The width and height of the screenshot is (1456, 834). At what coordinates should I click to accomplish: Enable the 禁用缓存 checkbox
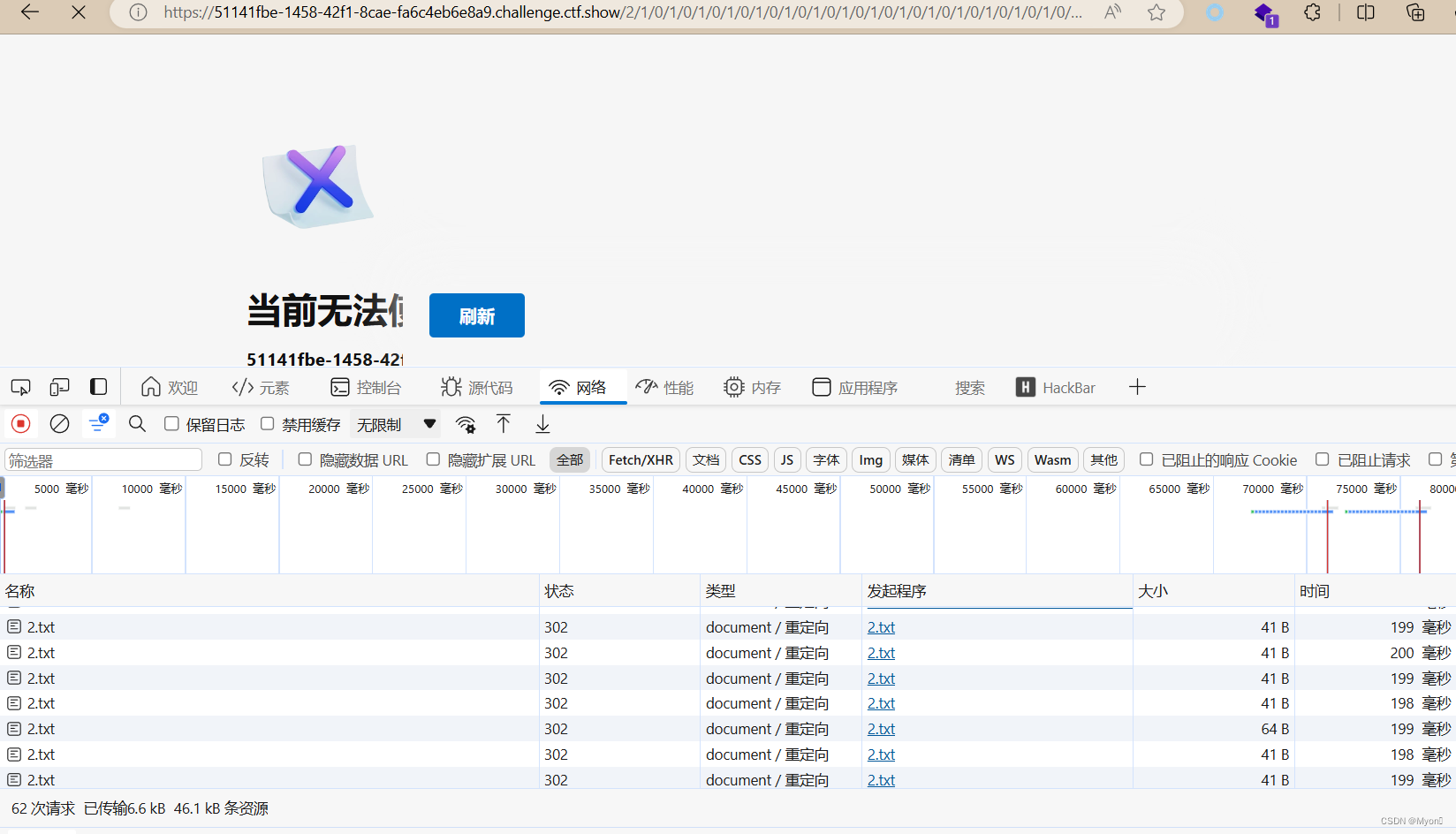267,424
